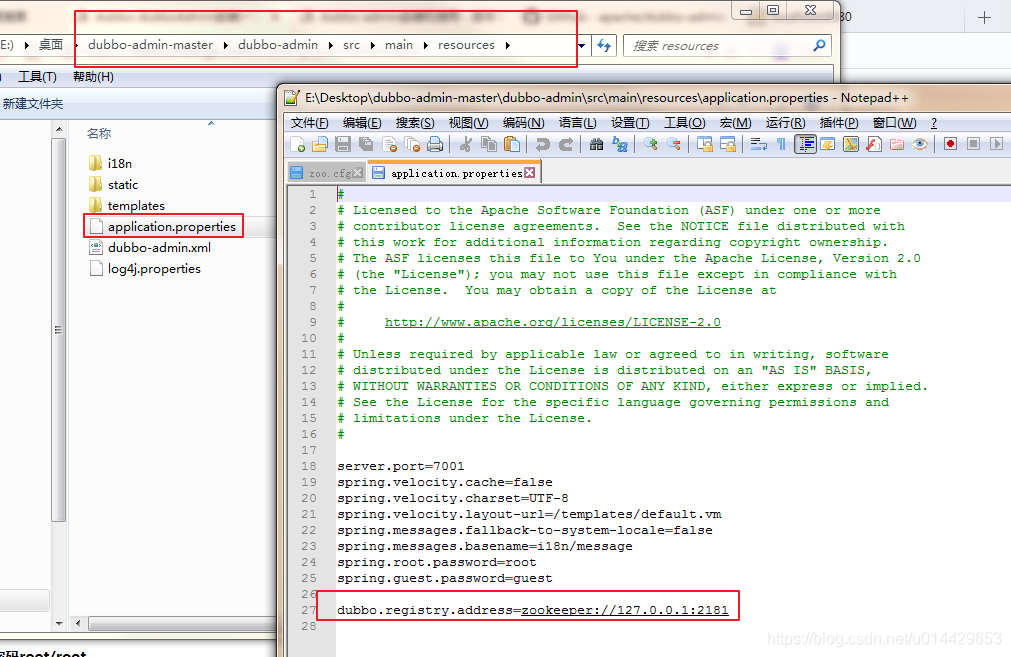This screenshot has height=657, width=1011.
Task: Select the application.properties file in Explorer
Action: point(172,226)
